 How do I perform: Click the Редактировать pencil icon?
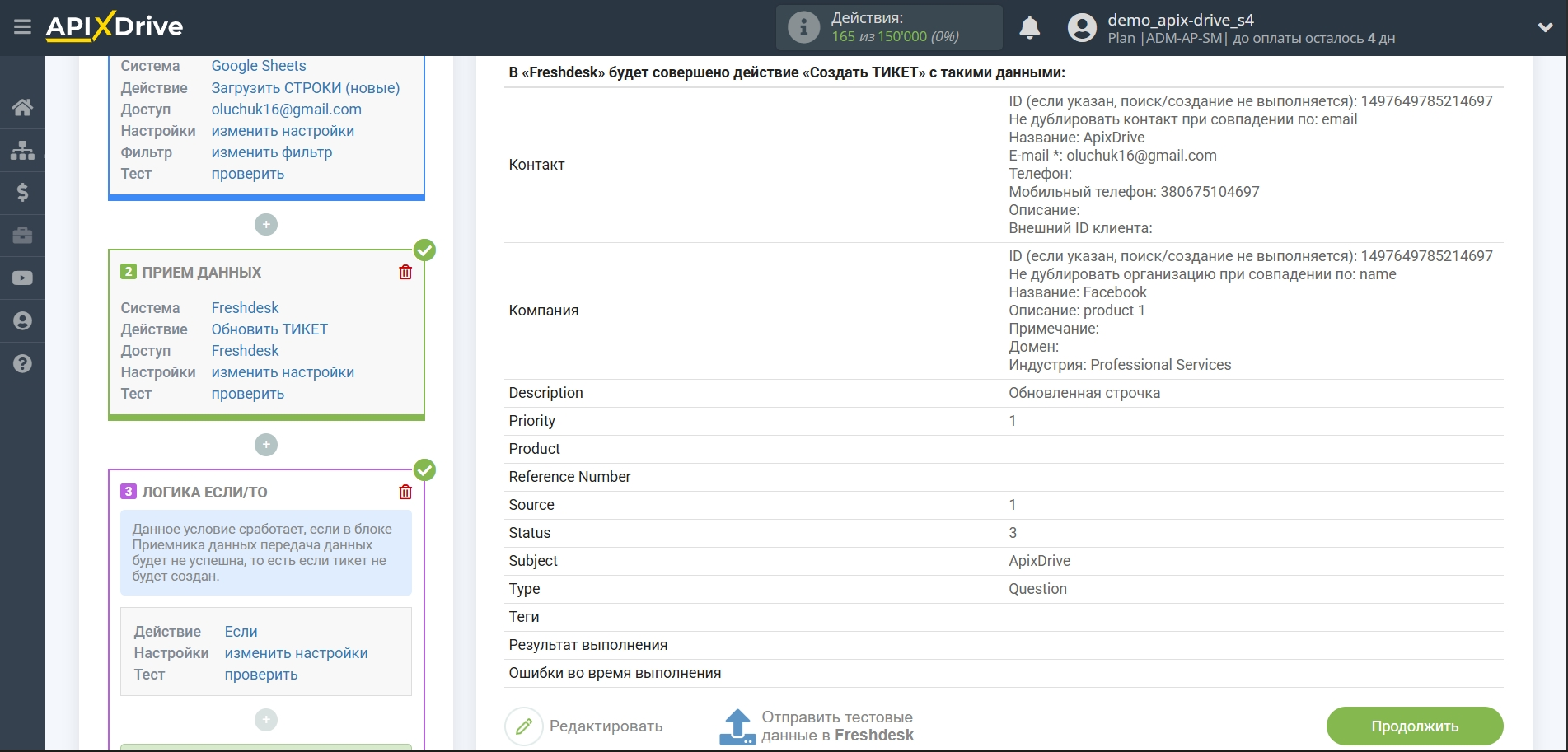524,726
